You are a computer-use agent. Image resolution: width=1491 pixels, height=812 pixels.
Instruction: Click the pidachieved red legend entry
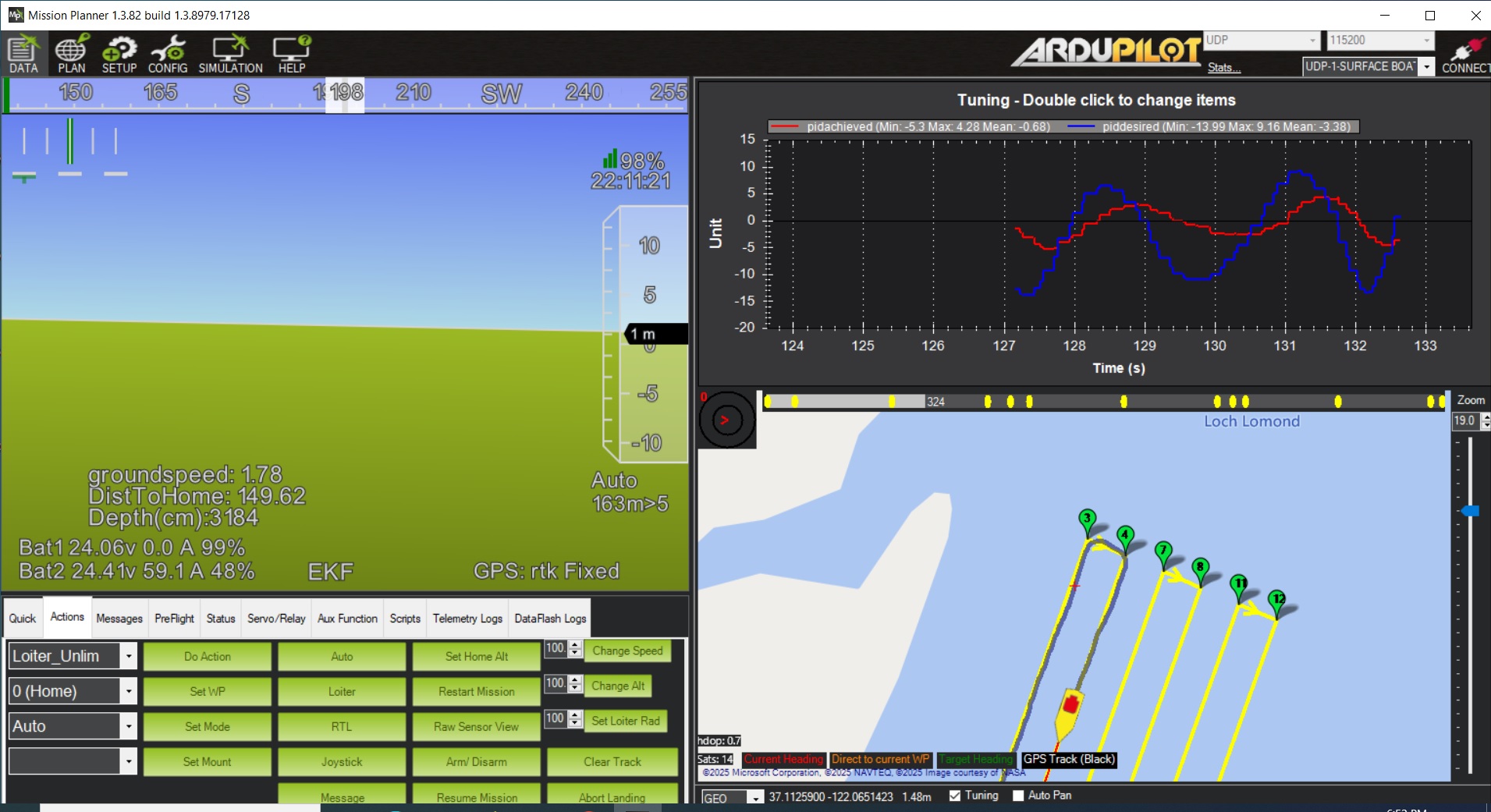(911, 126)
